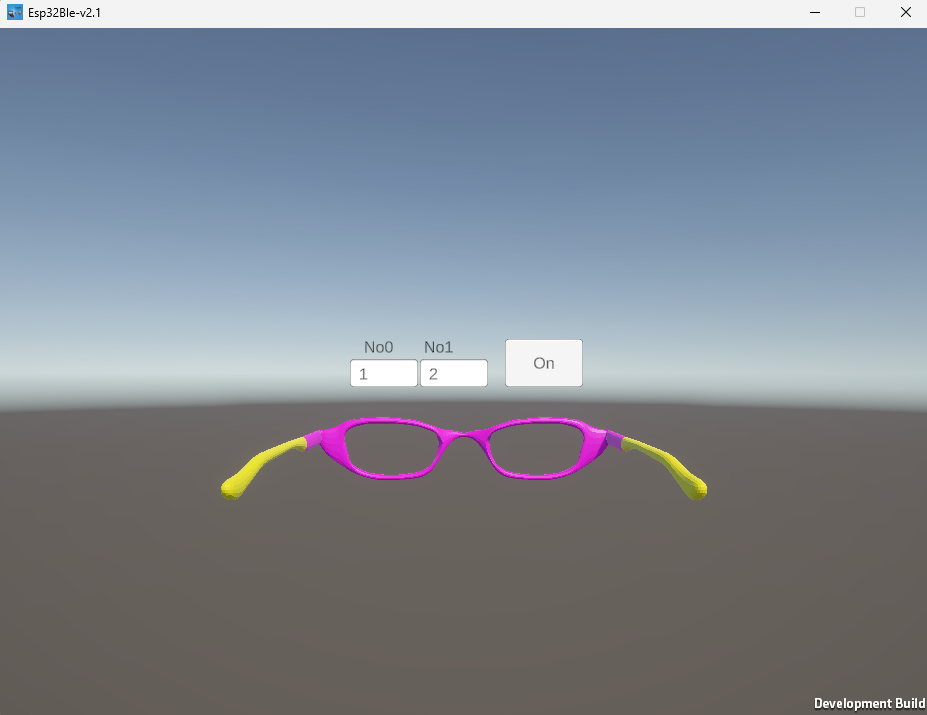Click the No0 text label
The image size is (927, 715).
tap(378, 347)
